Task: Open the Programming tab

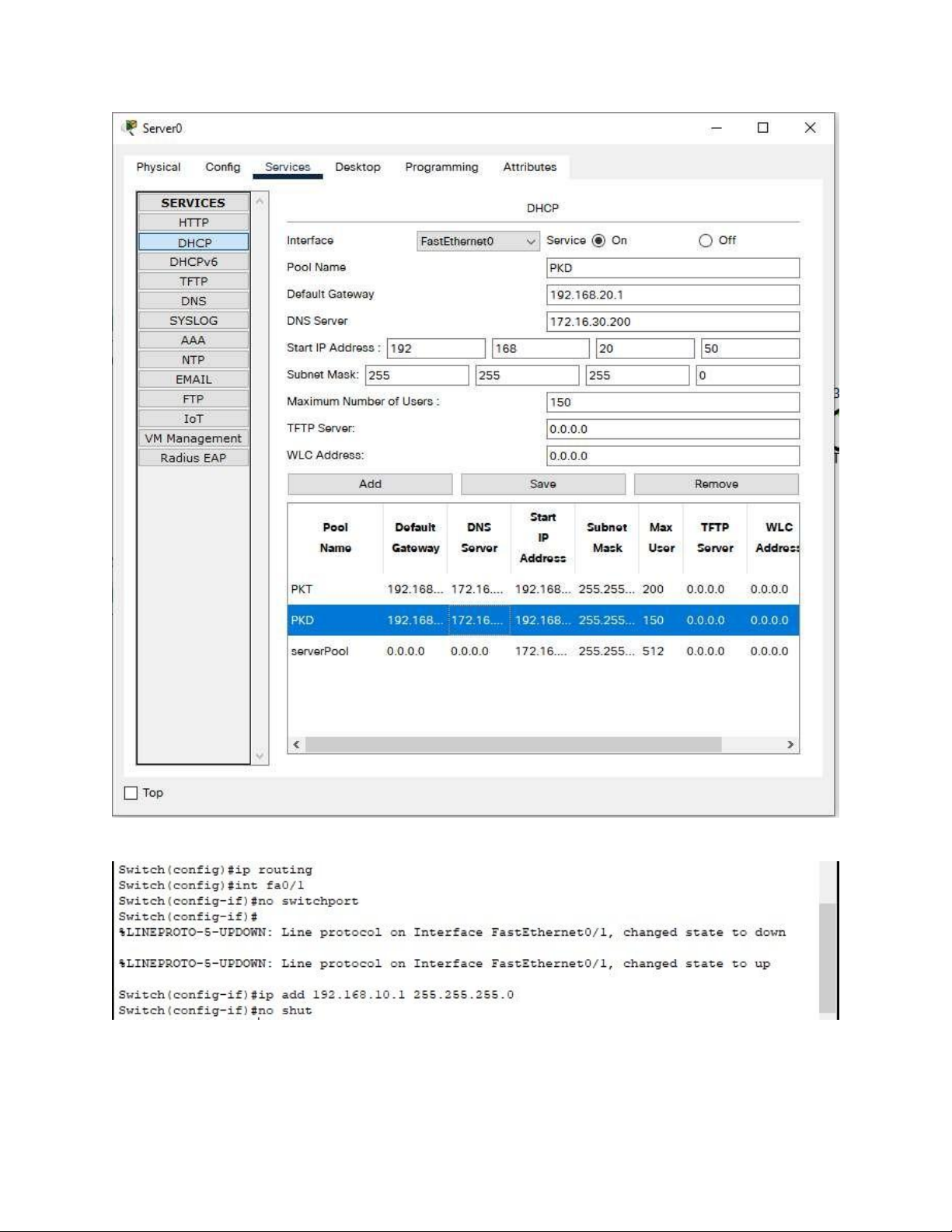Action: 441,167
